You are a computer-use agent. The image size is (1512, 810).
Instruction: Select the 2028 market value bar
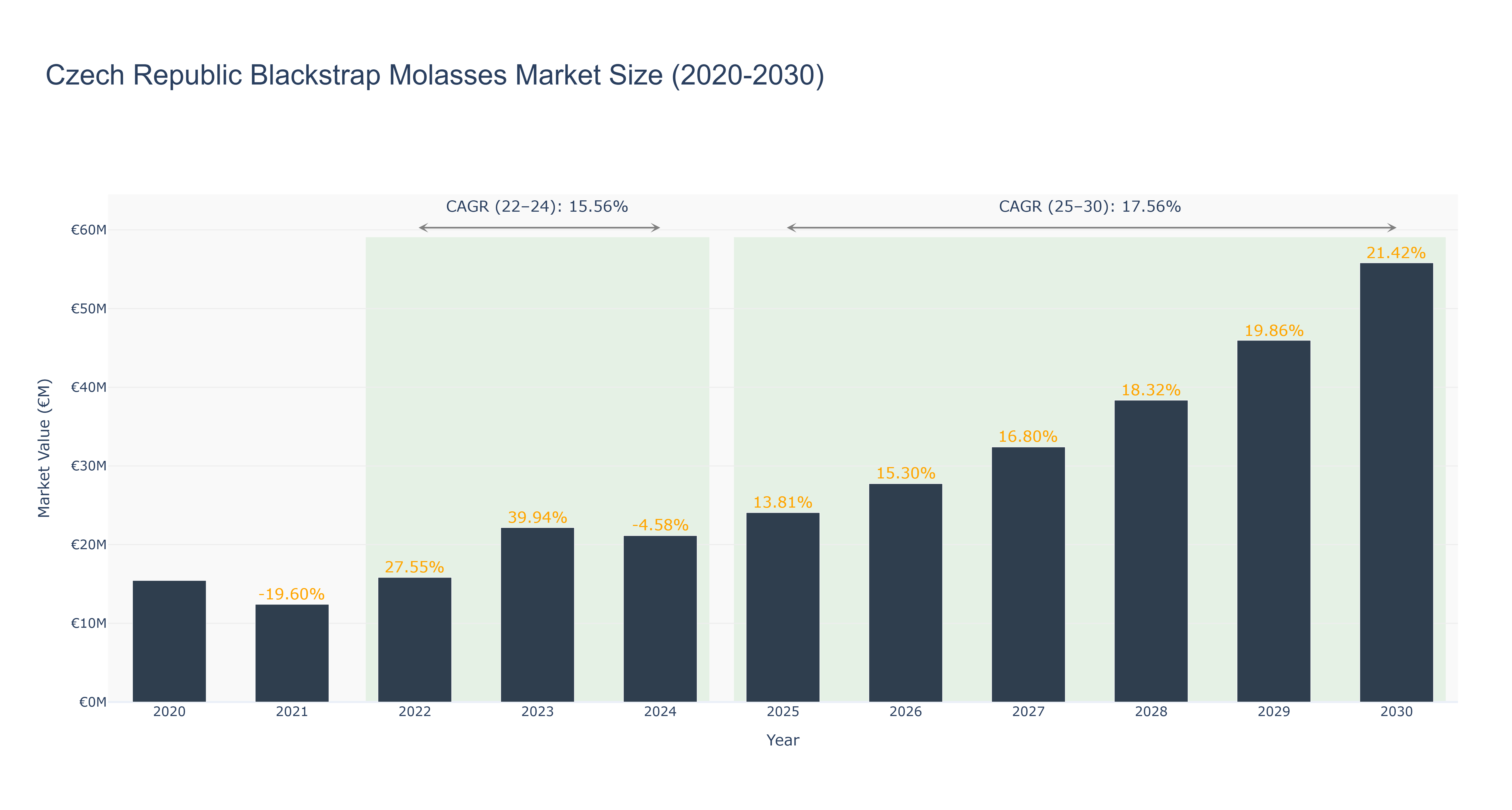[1150, 551]
